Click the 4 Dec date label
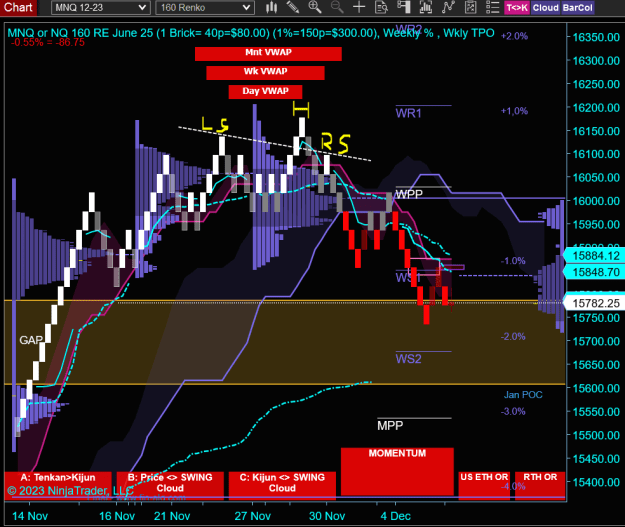 (395, 516)
